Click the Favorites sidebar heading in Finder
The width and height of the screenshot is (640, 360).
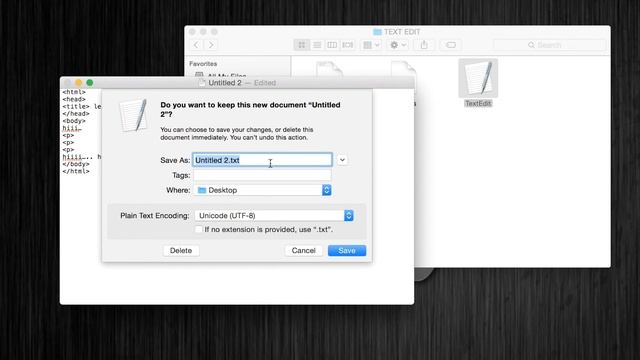[x=203, y=64]
